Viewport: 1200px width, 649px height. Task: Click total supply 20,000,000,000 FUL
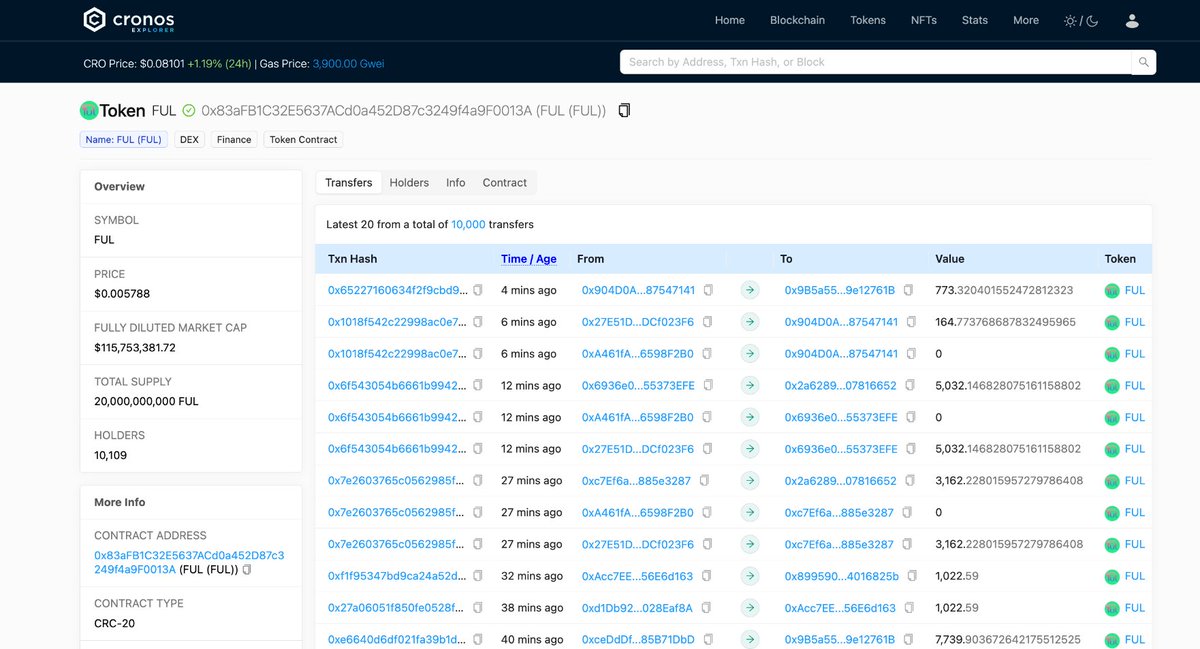tap(146, 401)
